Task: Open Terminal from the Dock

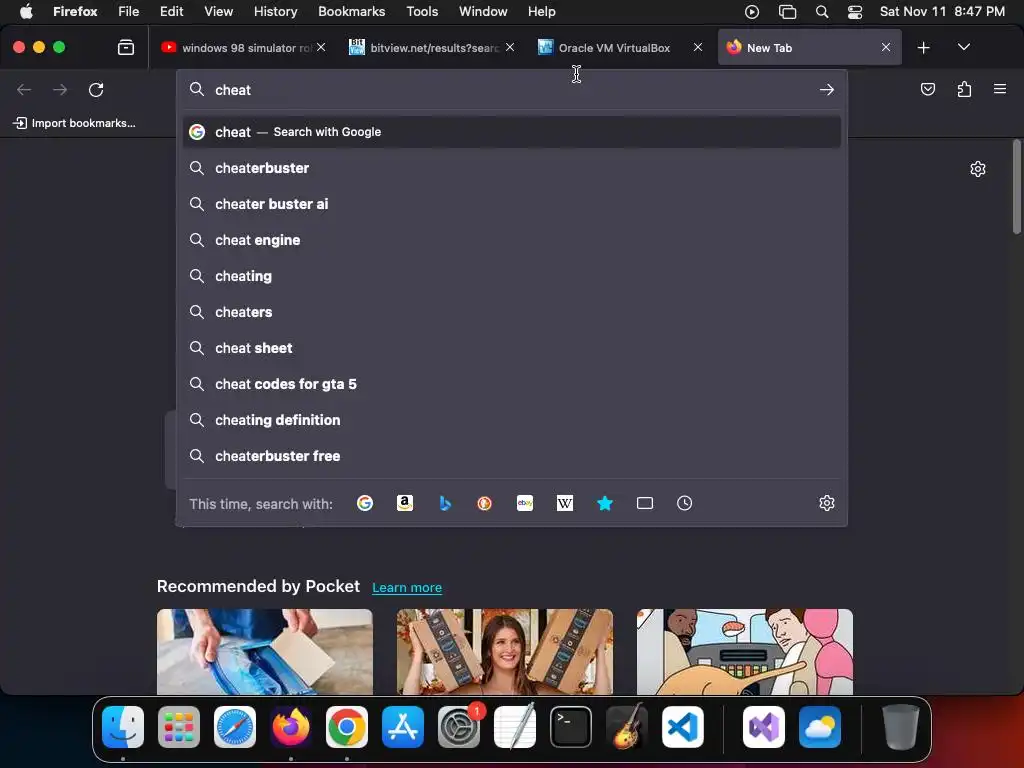Action: pyautogui.click(x=571, y=727)
